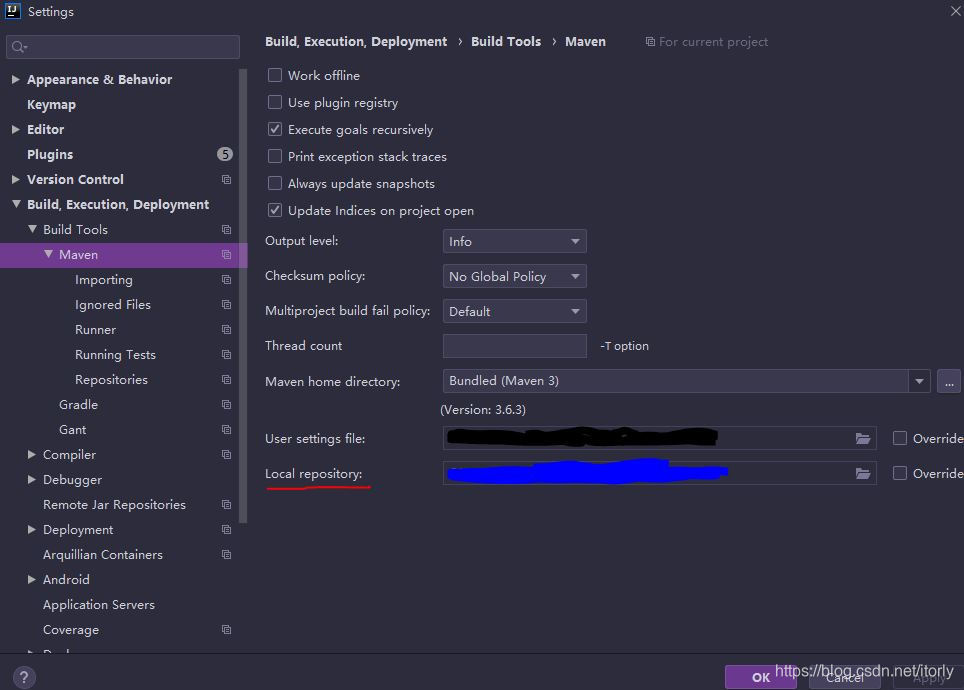The image size is (964, 690).
Task: Toggle Use plugin registry checkbox
Action: 275,102
